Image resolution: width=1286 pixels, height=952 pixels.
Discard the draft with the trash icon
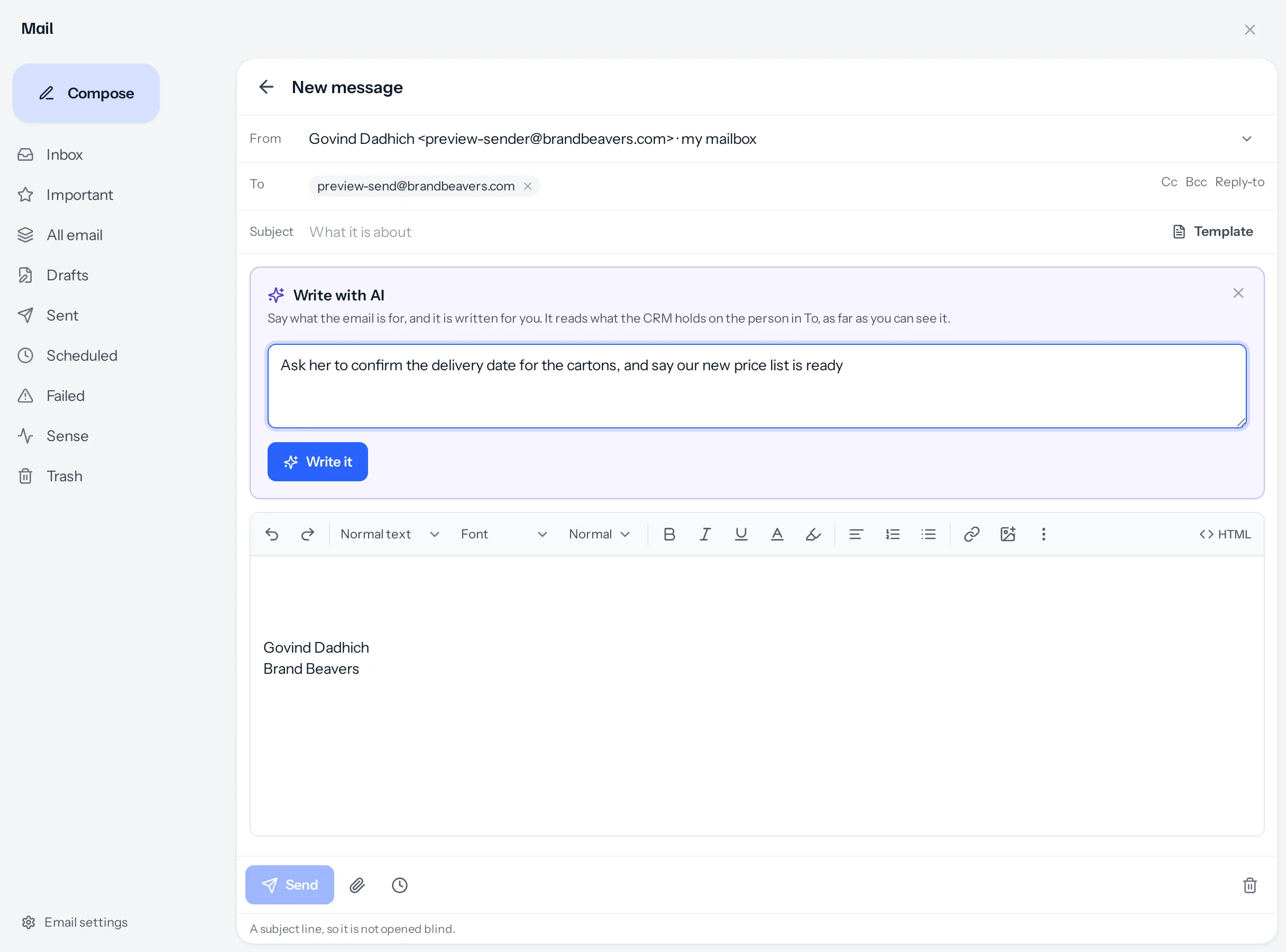click(1250, 885)
